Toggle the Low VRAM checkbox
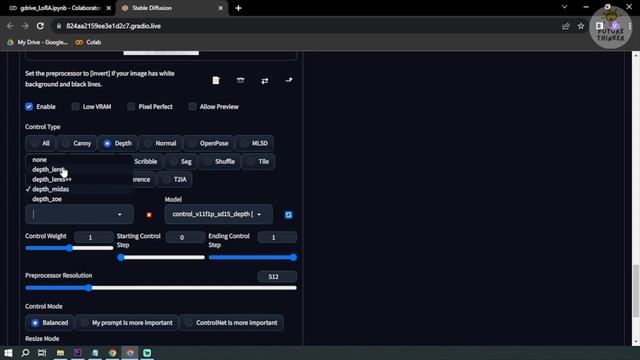Image resolution: width=640 pixels, height=360 pixels. (75, 107)
